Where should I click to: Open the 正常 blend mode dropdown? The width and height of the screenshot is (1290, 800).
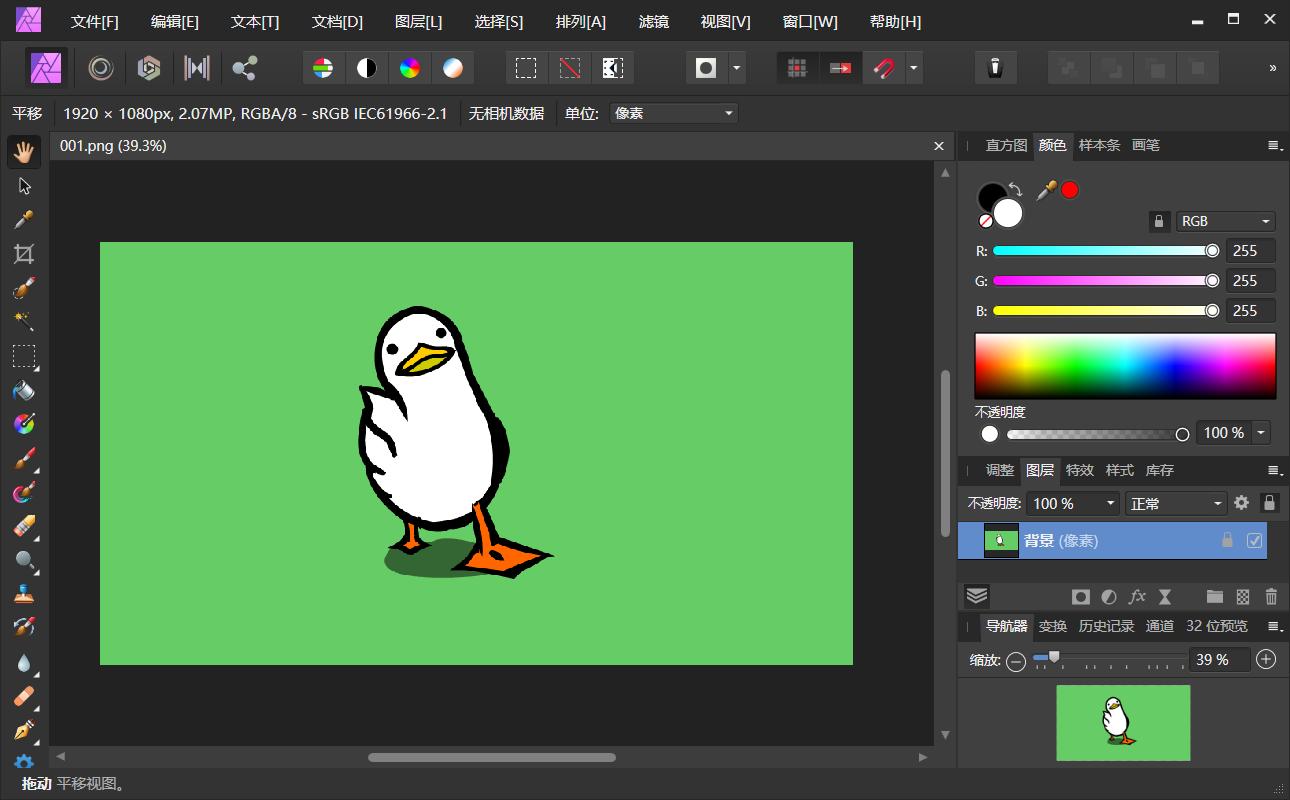1176,503
